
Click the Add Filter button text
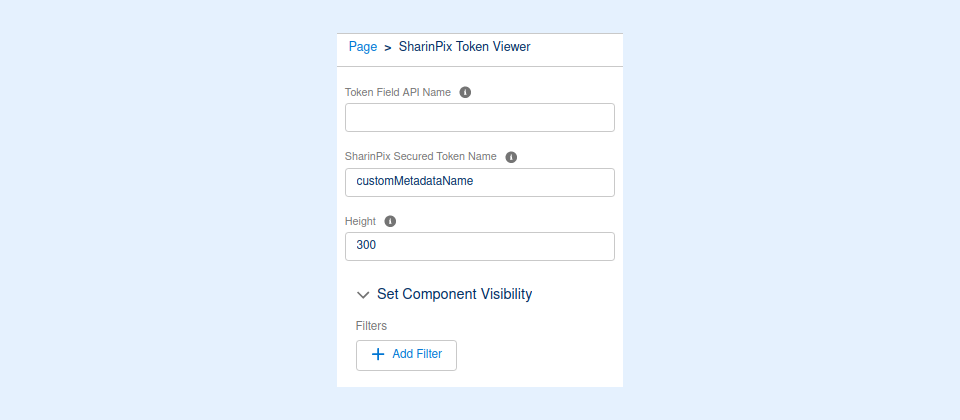(417, 354)
